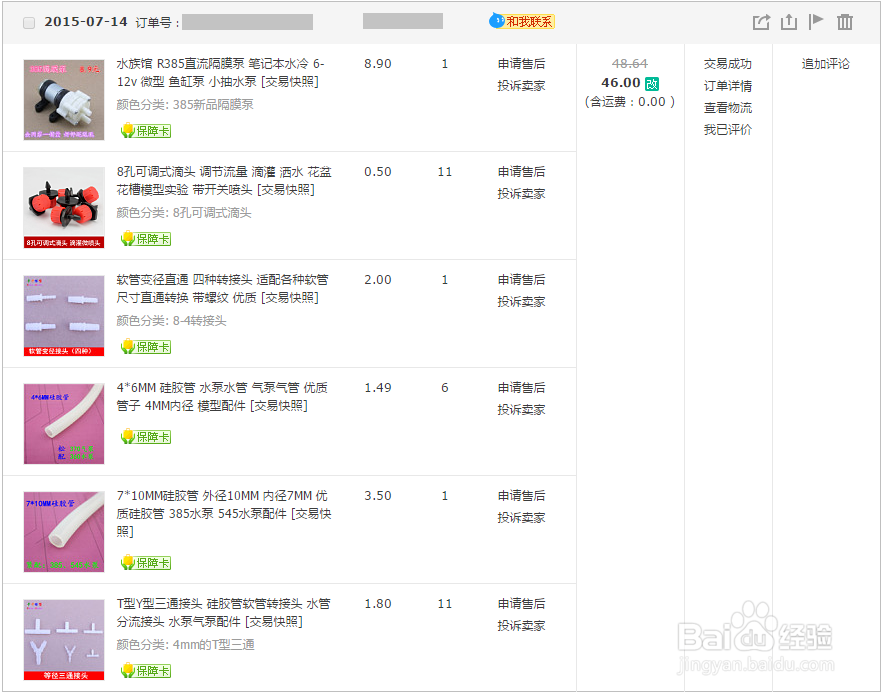Viewport: 883px width, 695px height.
Task: Click 申请售后 for T型Y型三通接头
Action: tap(521, 604)
